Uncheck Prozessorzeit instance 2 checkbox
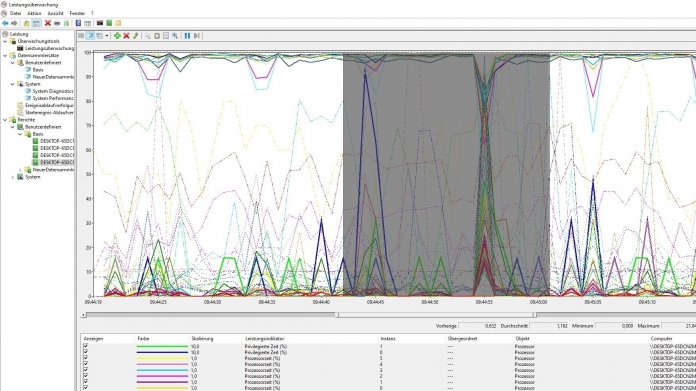Screen dimensions: 696x391 point(86,375)
